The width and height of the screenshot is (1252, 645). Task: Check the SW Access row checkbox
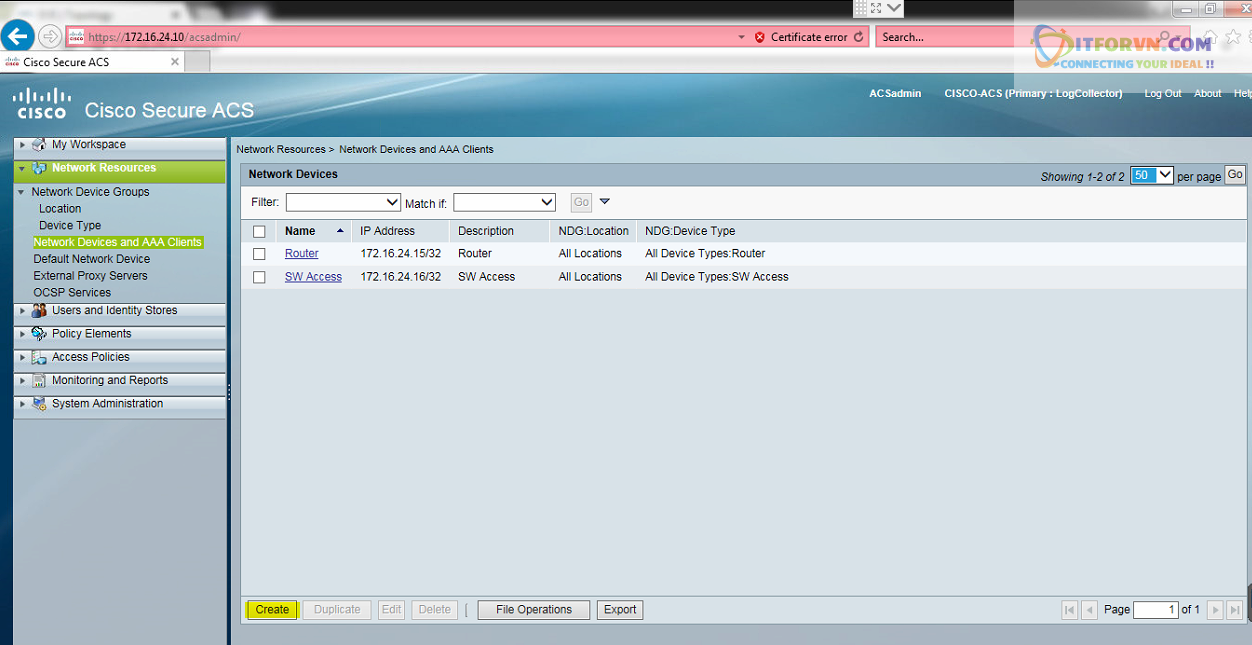click(260, 277)
